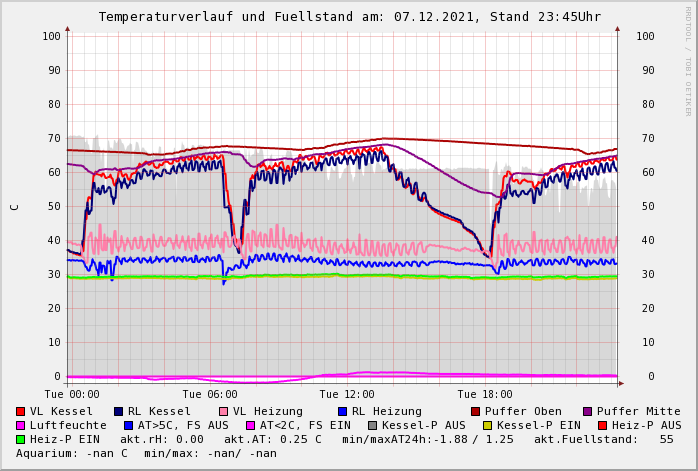
Task: Click the 'Tue 06:00' x-axis label
Action: (210, 395)
